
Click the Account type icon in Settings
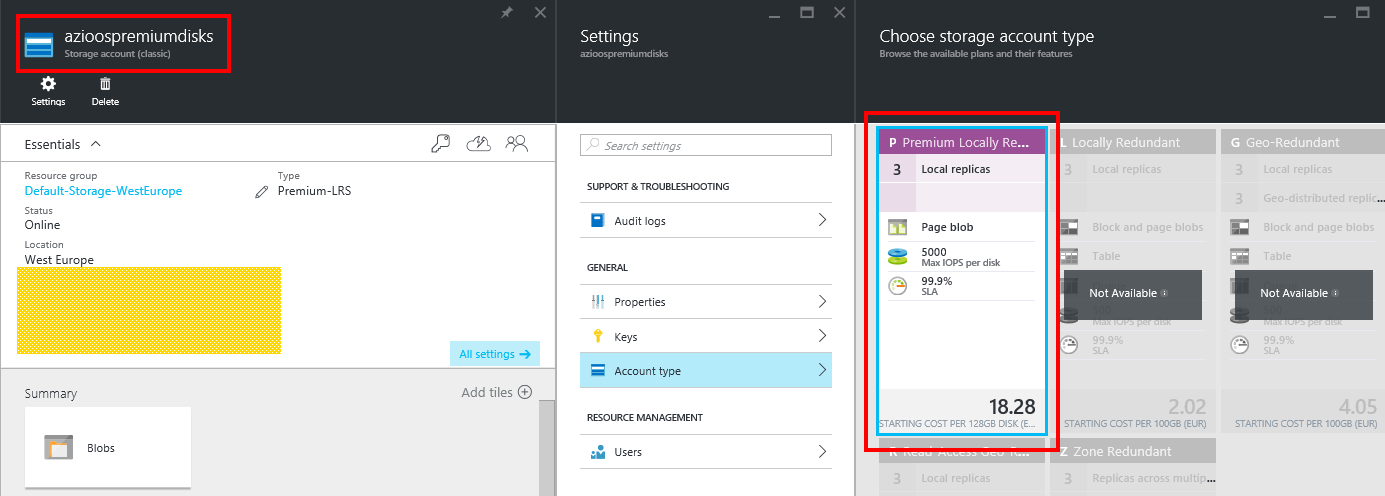pyautogui.click(x=598, y=371)
